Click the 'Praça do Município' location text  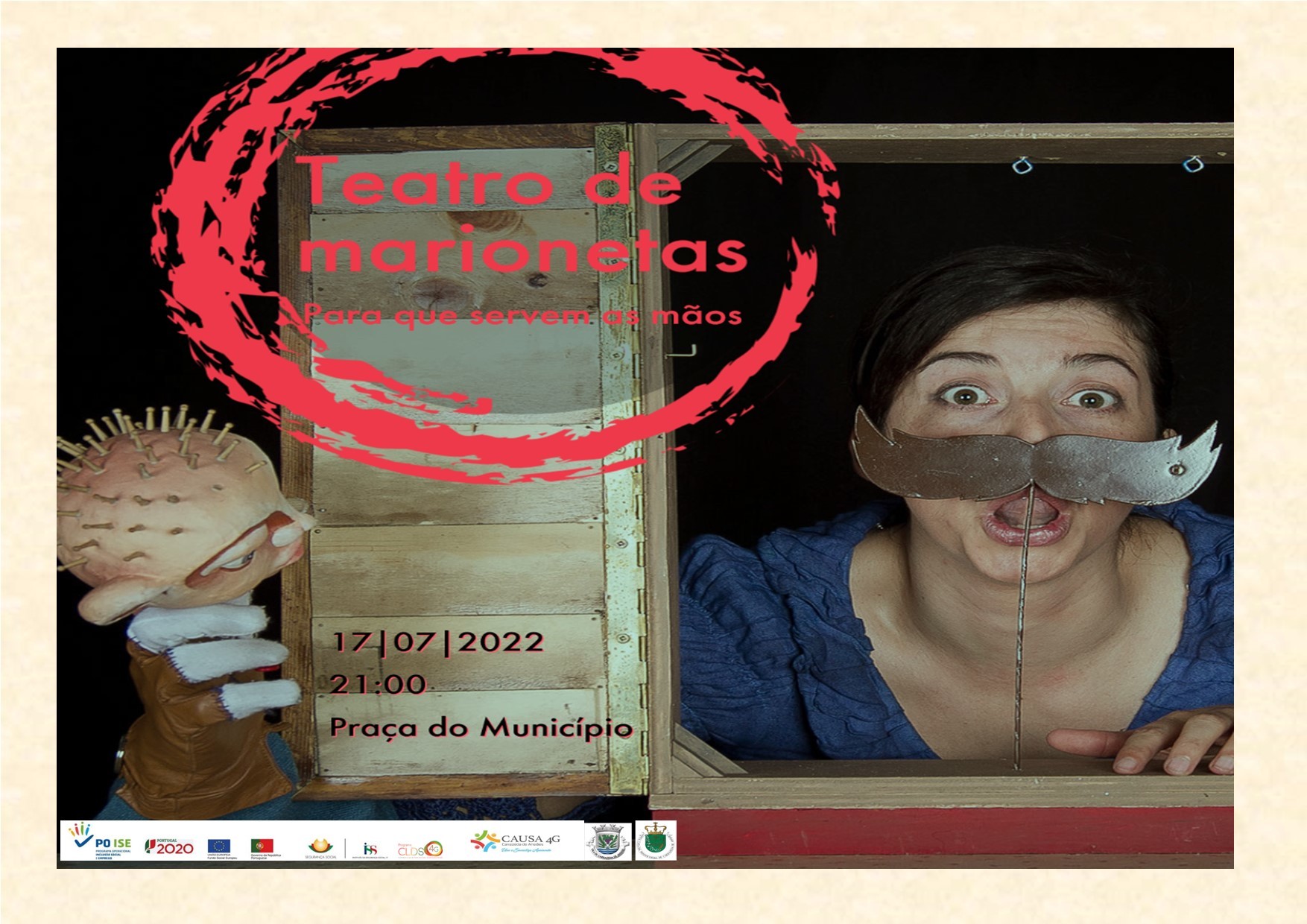(481, 727)
